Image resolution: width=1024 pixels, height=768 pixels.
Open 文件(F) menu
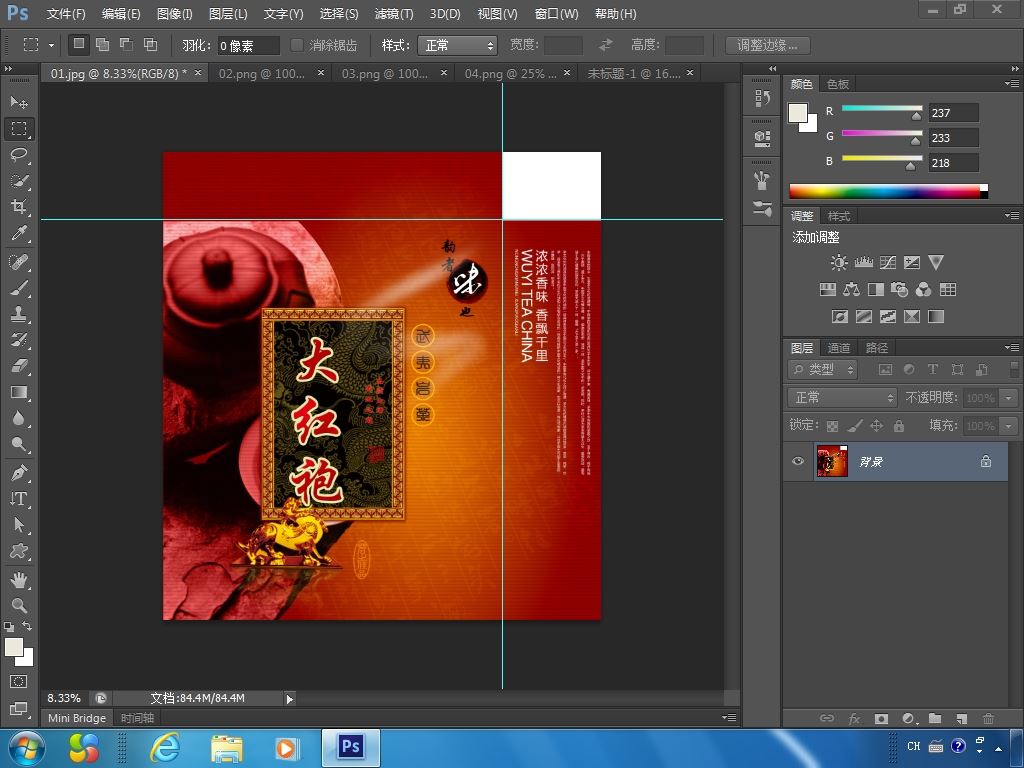tap(66, 14)
